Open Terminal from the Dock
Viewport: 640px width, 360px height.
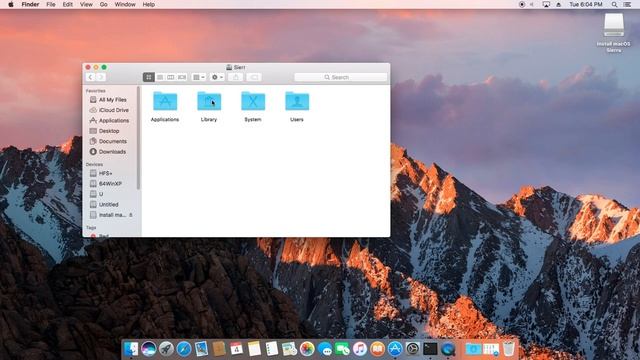[430, 349]
